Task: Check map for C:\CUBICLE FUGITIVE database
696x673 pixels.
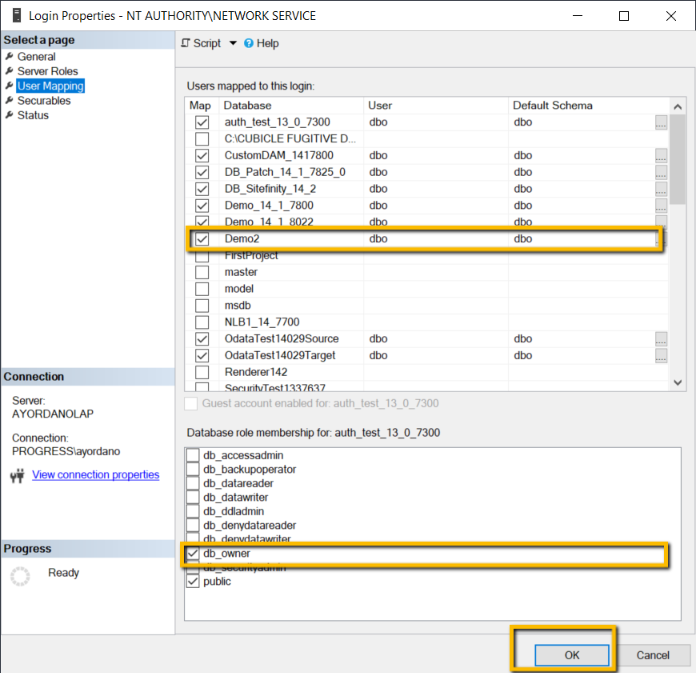Action: coord(202,139)
